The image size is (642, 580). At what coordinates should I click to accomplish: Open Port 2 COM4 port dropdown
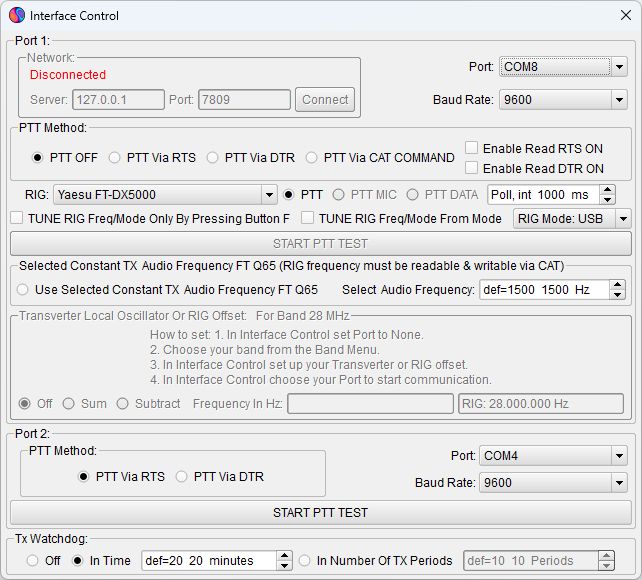pos(619,456)
